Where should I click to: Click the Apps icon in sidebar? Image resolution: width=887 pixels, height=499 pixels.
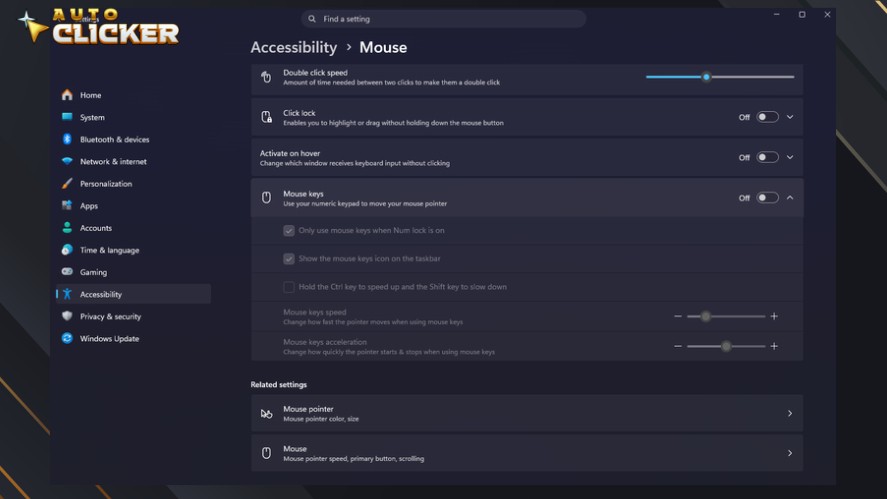tap(67, 205)
